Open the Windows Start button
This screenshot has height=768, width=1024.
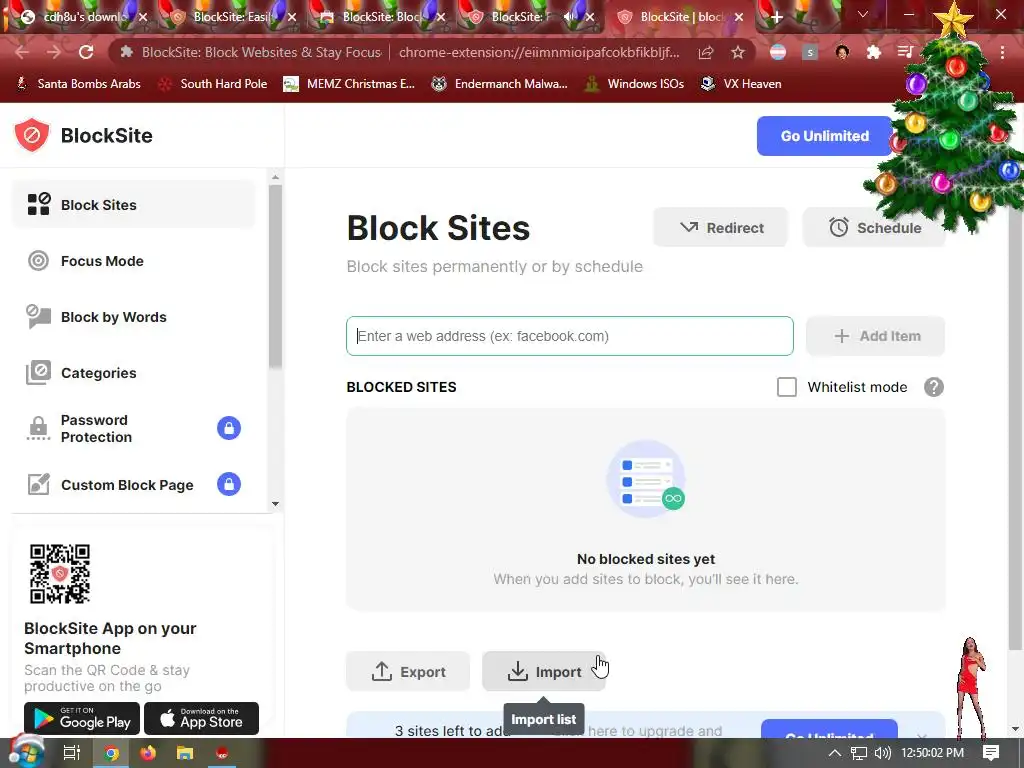point(26,752)
